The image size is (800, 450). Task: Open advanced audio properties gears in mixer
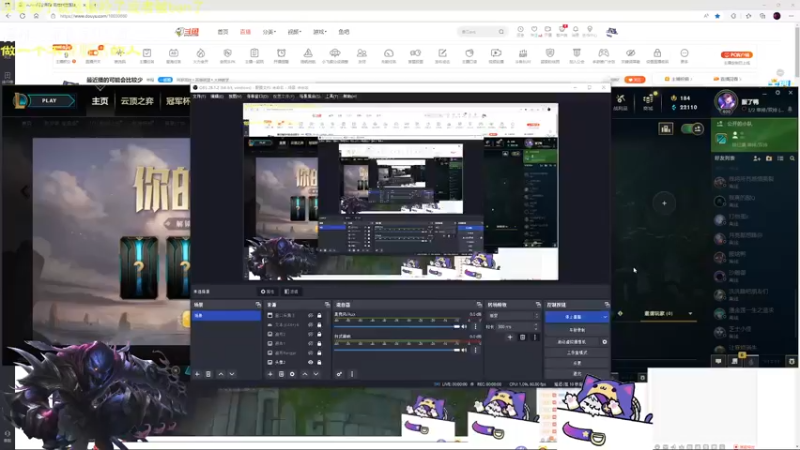coord(339,374)
